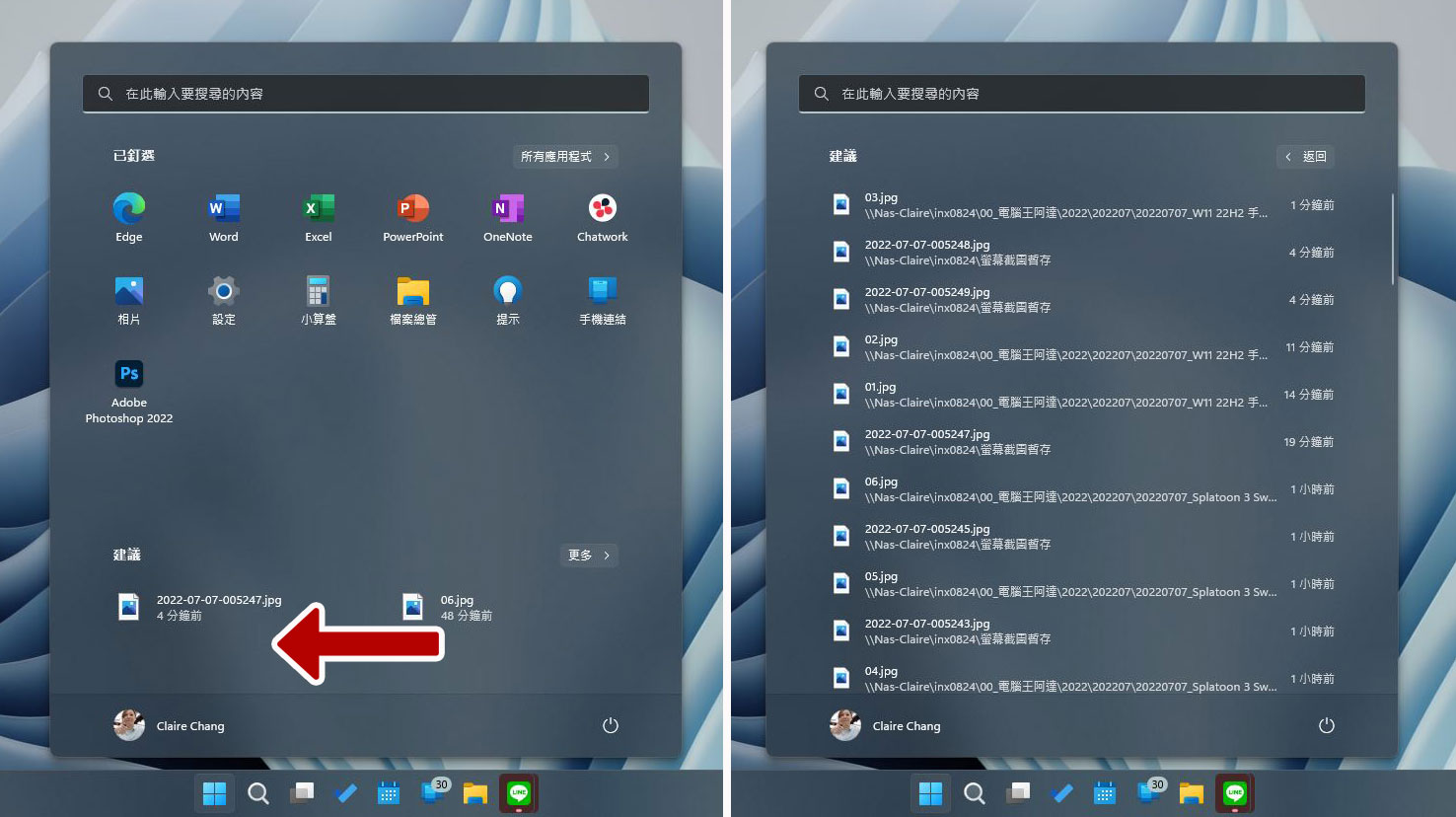Launch Word from pinned apps

[224, 217]
